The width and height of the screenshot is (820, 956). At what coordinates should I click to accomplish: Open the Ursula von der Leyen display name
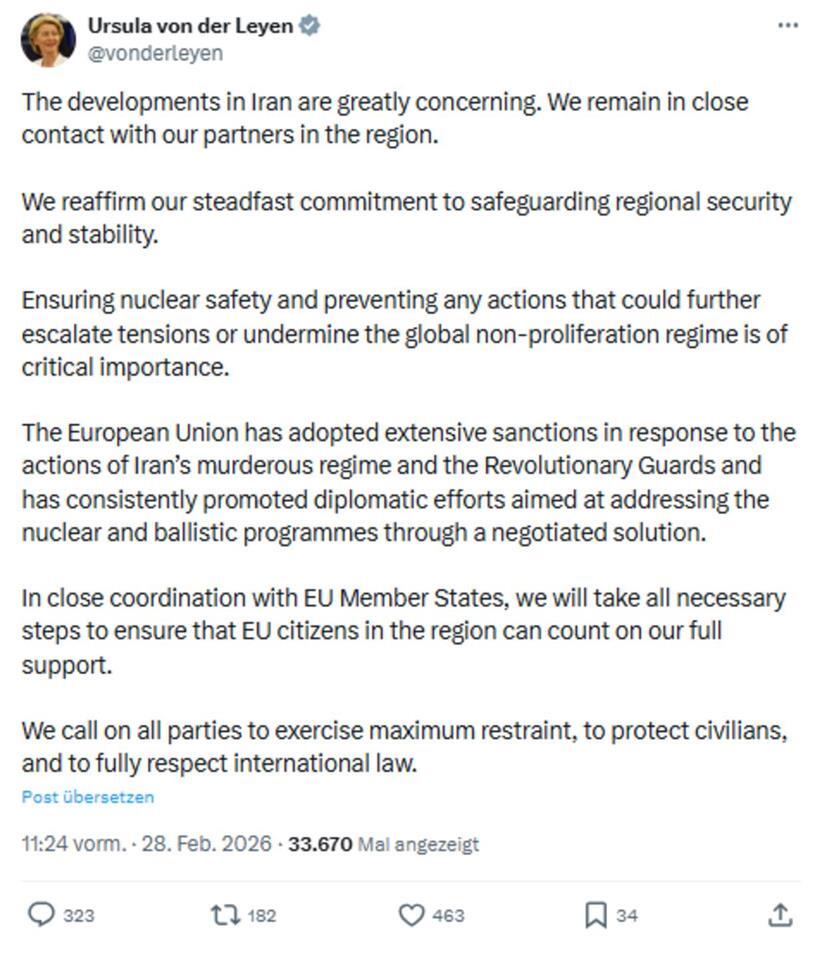click(190, 27)
